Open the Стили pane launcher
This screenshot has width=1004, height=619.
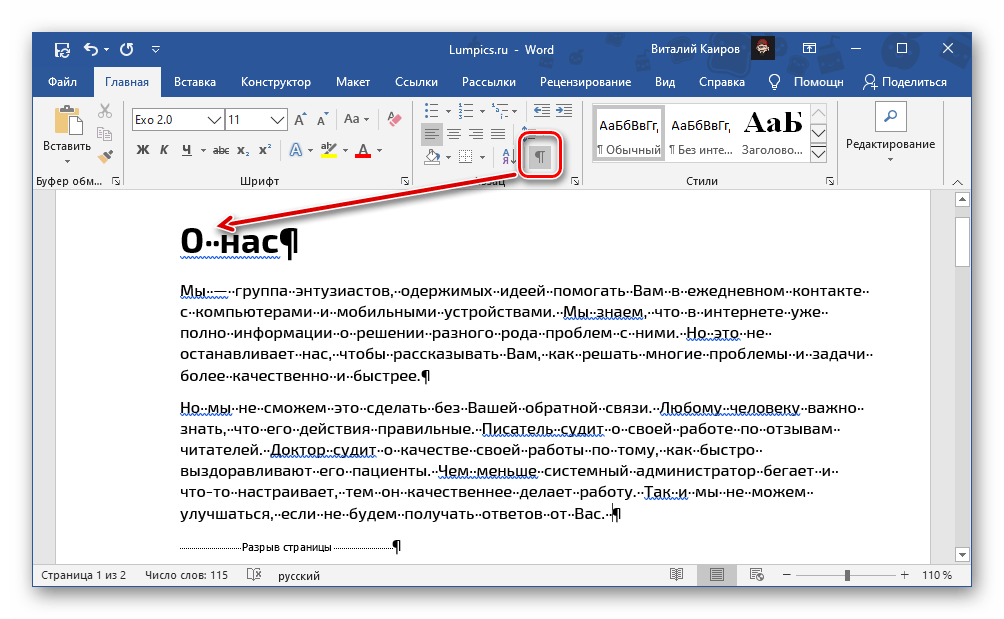pos(830,181)
